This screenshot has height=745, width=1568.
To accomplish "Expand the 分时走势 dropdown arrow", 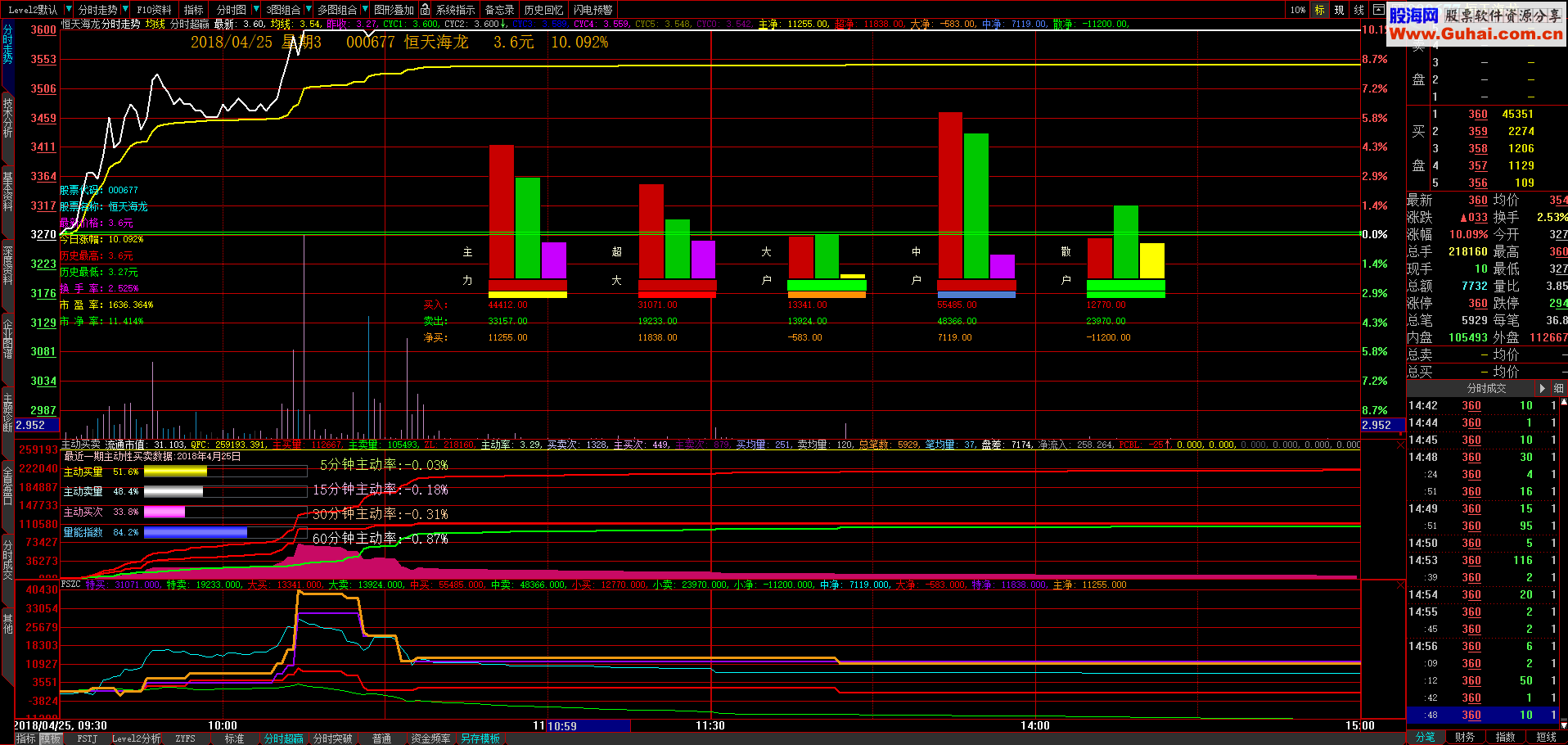I will pos(125,10).
